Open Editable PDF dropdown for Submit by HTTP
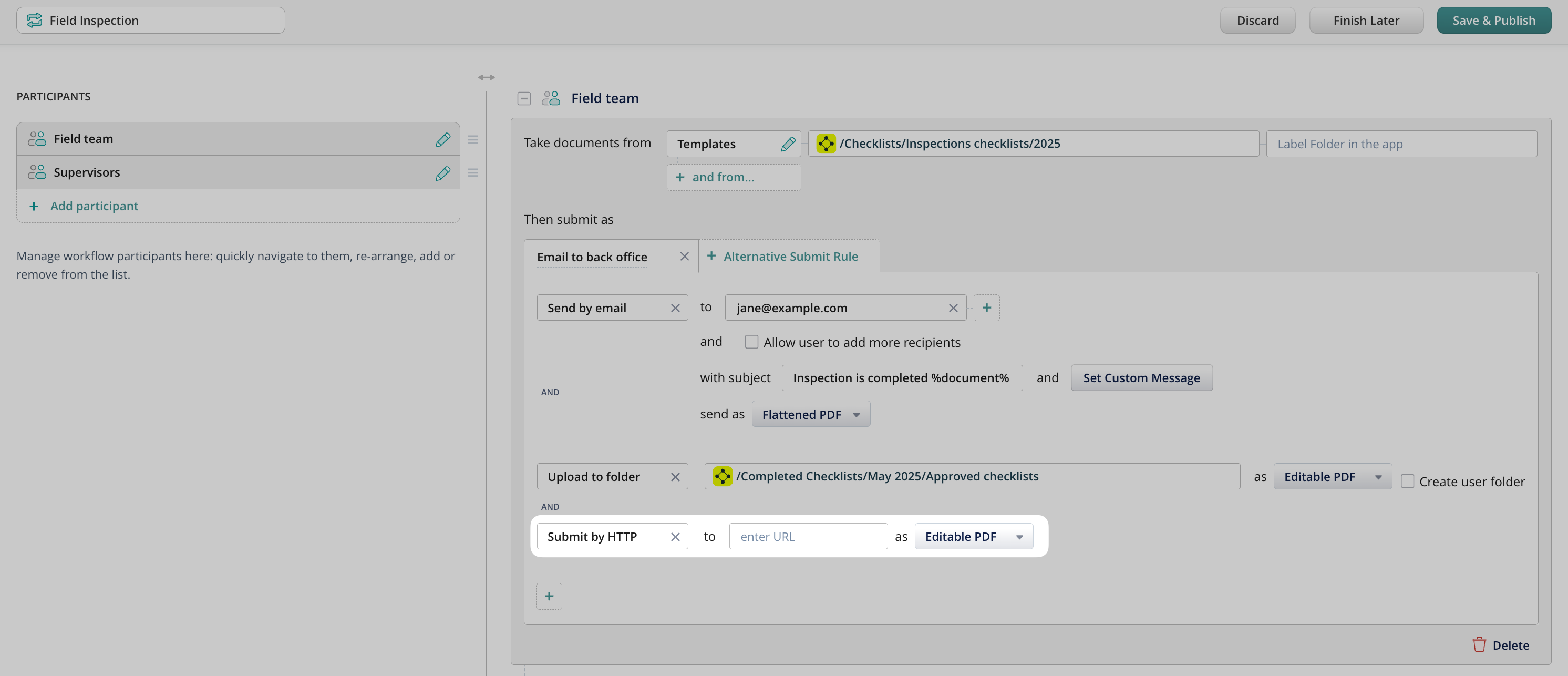Image resolution: width=1568 pixels, height=676 pixels. [973, 537]
